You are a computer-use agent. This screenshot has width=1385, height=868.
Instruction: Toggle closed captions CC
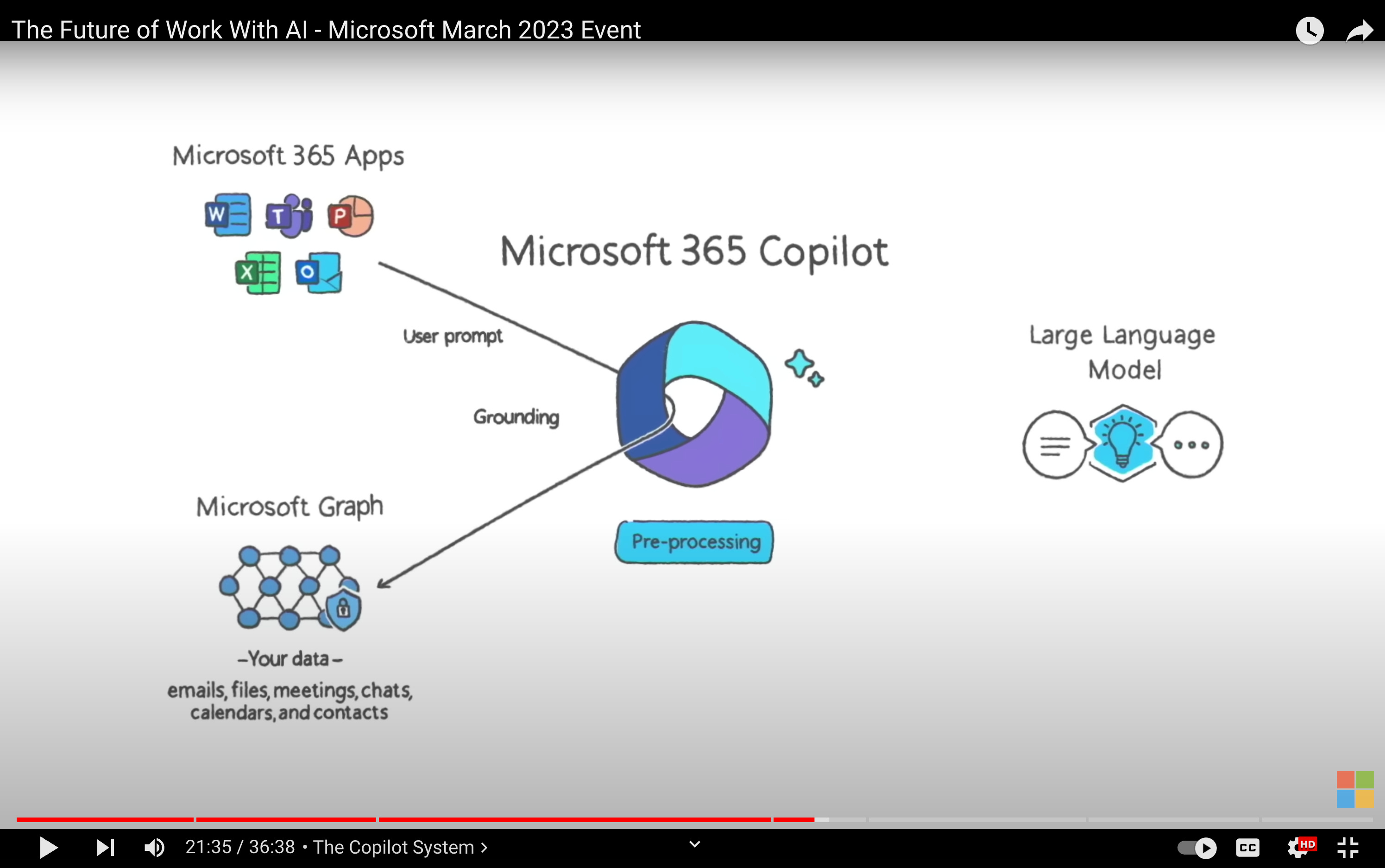[x=1248, y=848]
